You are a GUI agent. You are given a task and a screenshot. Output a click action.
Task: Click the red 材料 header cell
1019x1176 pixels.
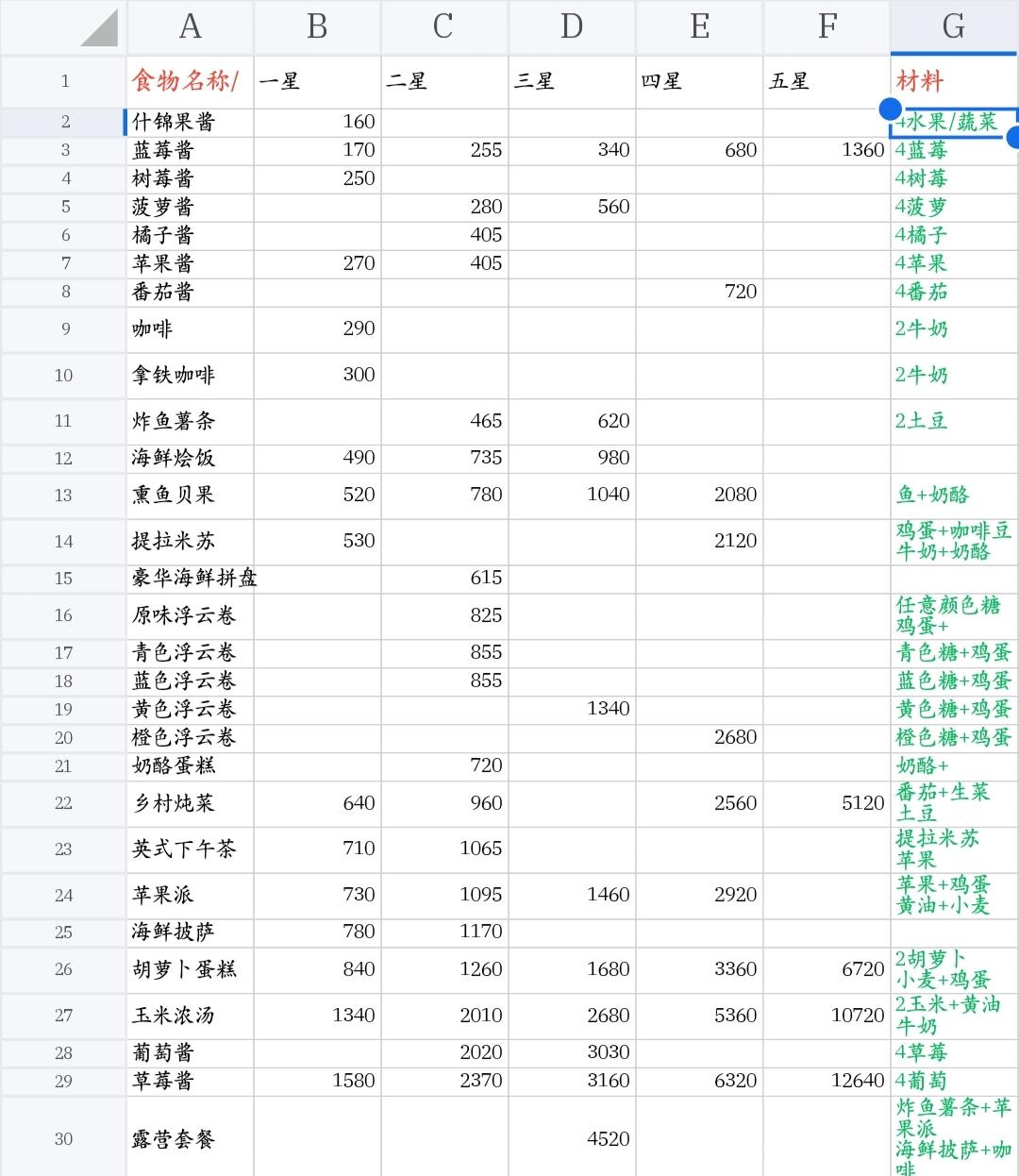click(x=954, y=82)
